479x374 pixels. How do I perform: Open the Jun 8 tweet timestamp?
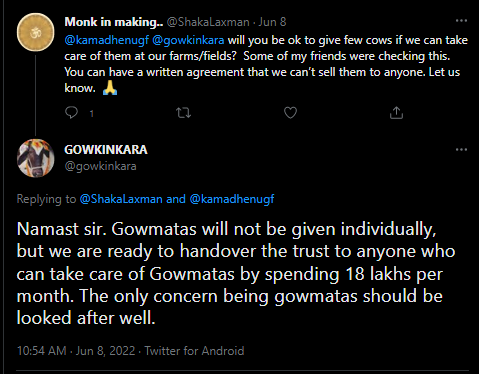(272, 22)
